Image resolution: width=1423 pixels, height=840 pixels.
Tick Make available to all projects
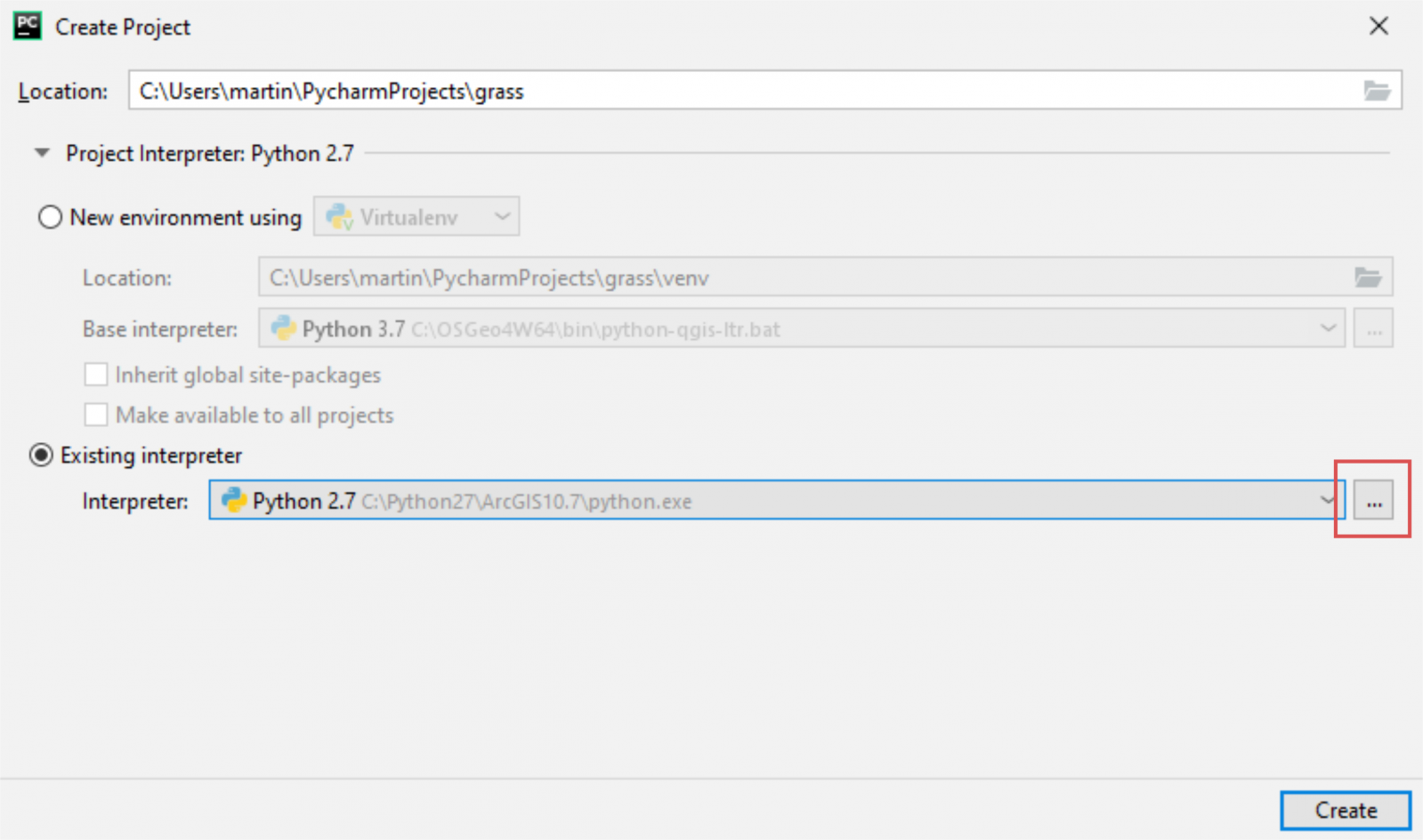coord(96,415)
